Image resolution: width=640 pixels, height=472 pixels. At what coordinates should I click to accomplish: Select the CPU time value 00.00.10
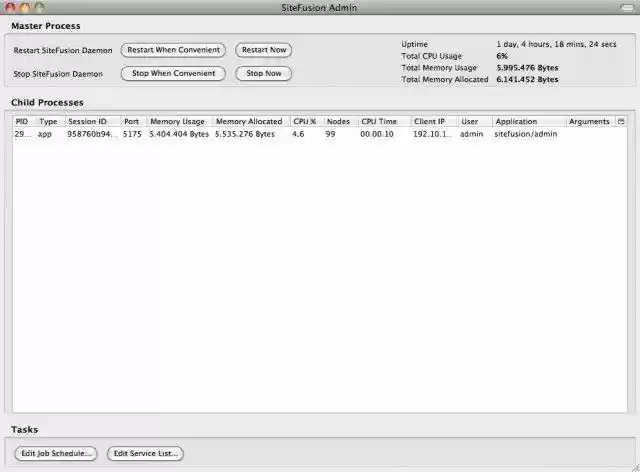377,134
